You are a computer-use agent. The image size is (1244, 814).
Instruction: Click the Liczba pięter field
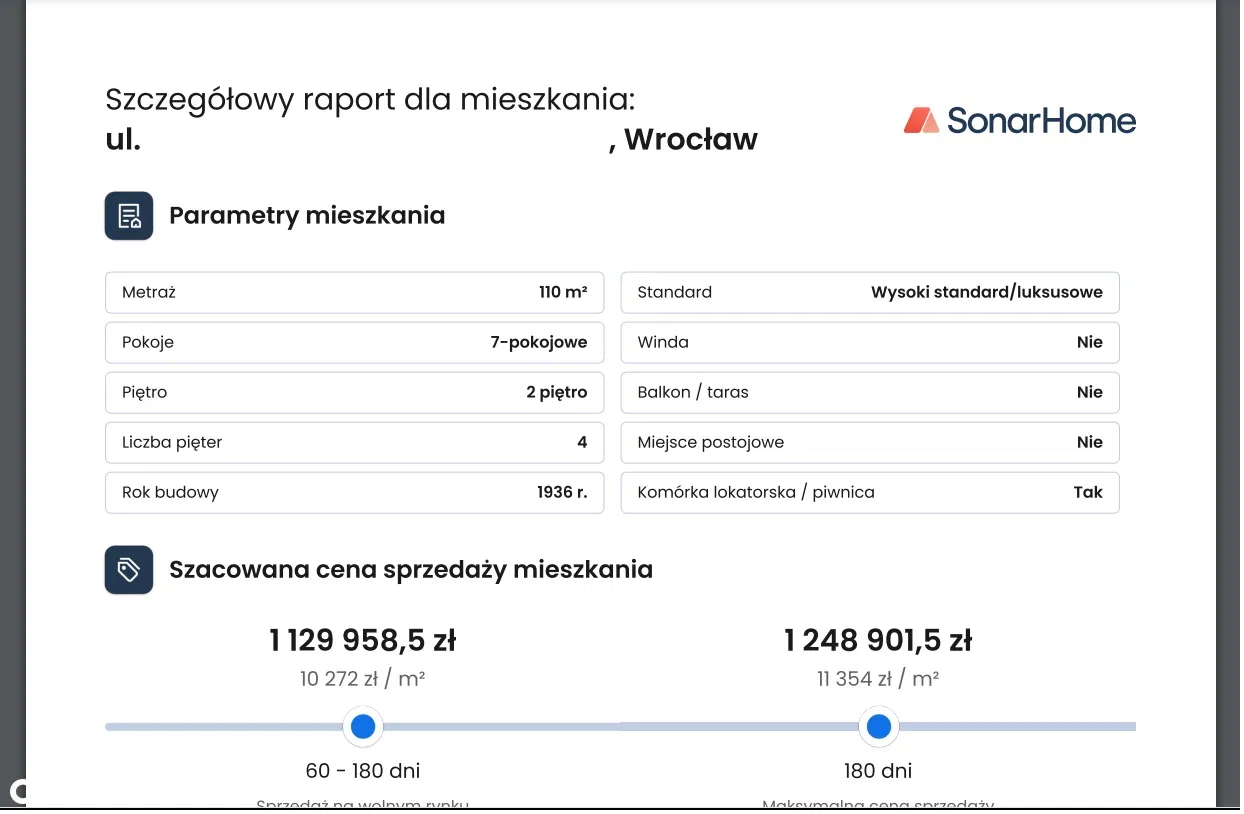(x=354, y=443)
